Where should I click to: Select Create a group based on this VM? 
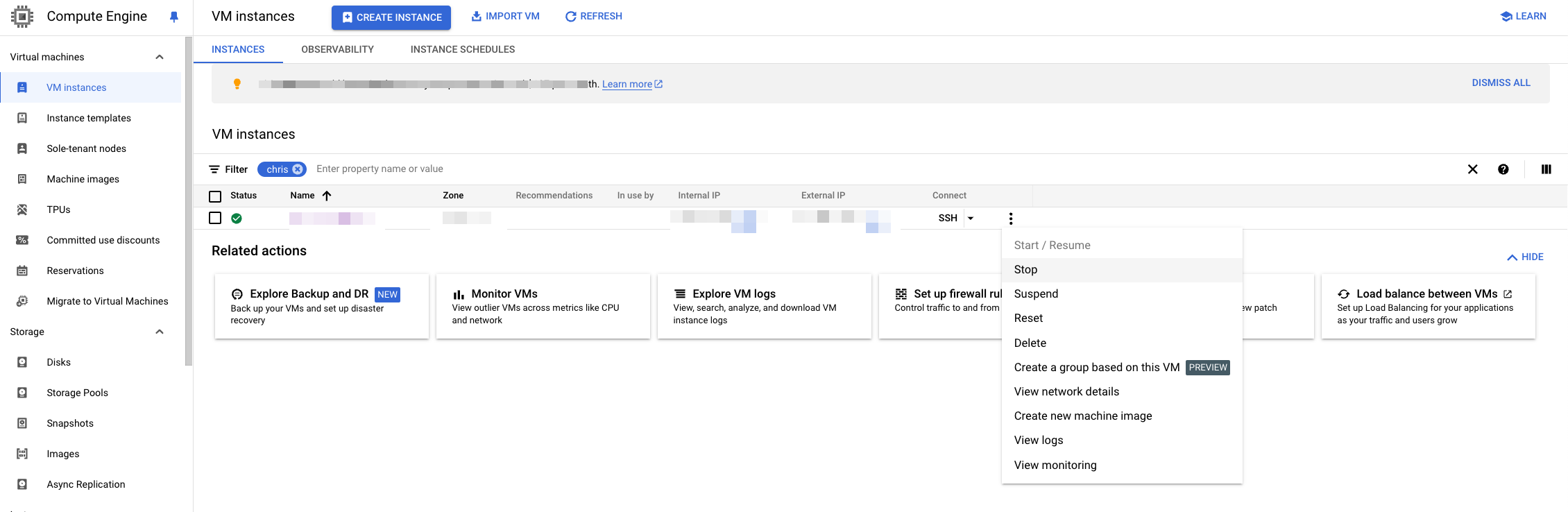tap(1122, 368)
